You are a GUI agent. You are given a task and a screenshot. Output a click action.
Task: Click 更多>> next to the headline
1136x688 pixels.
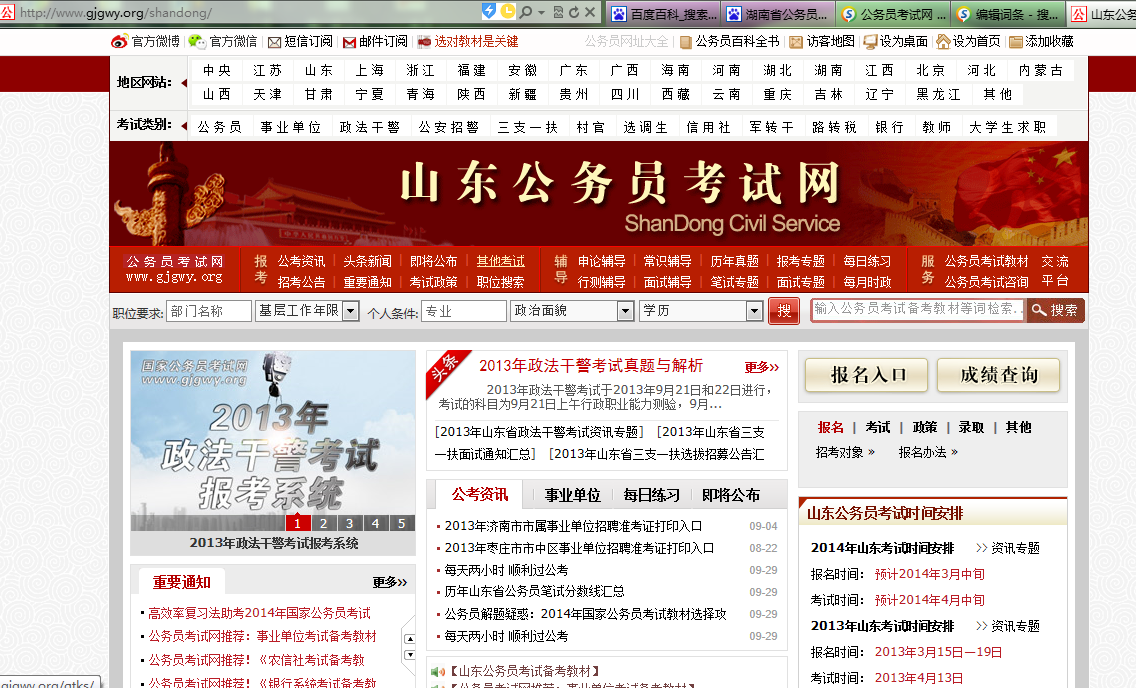click(761, 367)
